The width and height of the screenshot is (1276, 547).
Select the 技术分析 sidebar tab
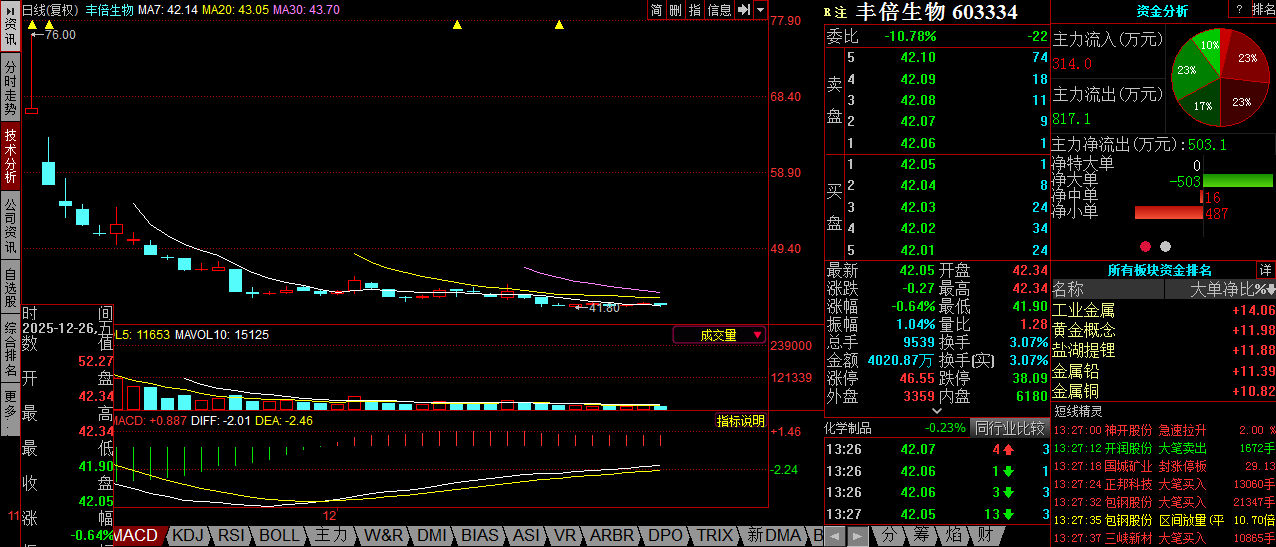10,155
